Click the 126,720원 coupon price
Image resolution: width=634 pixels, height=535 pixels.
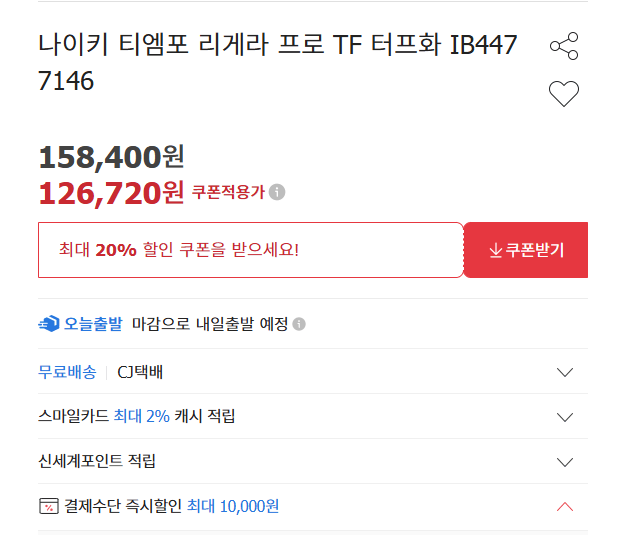[x=111, y=191]
